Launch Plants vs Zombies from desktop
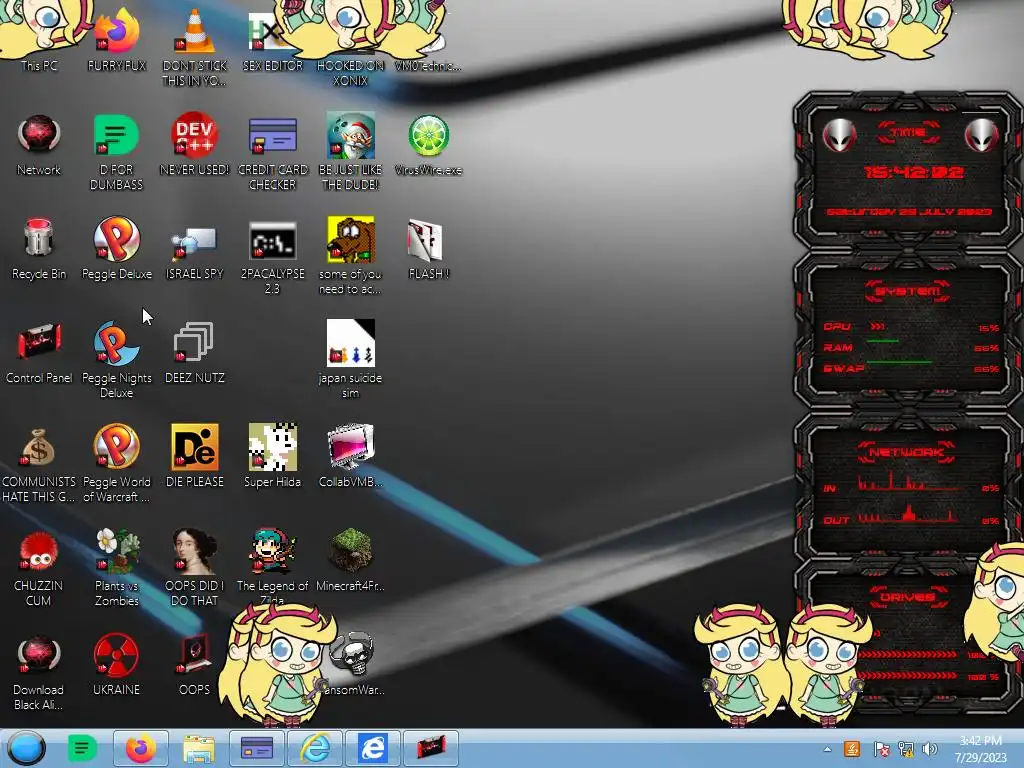Viewport: 1024px width, 768px height. pyautogui.click(x=116, y=567)
